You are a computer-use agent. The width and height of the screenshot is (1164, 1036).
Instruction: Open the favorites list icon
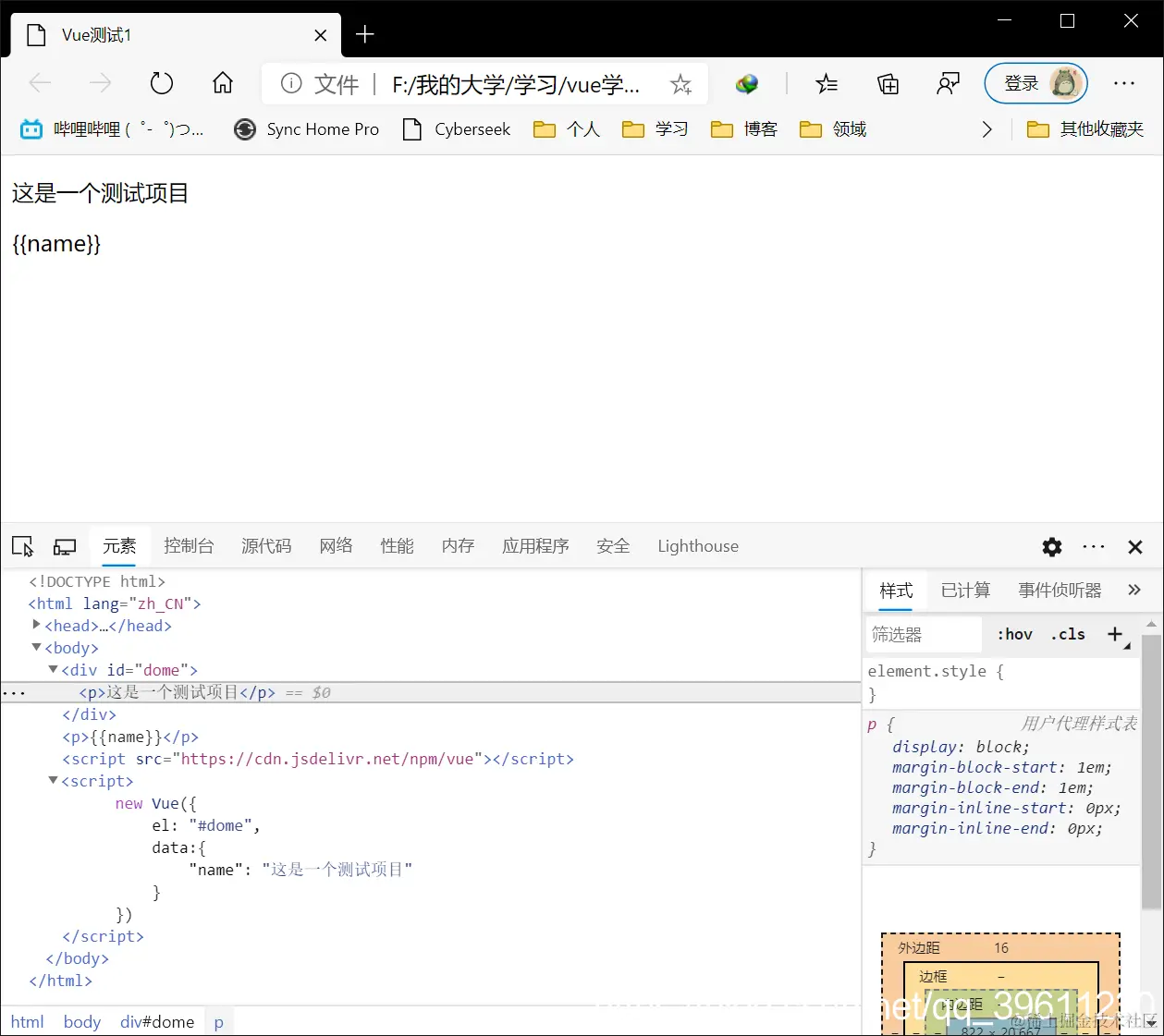click(x=827, y=84)
